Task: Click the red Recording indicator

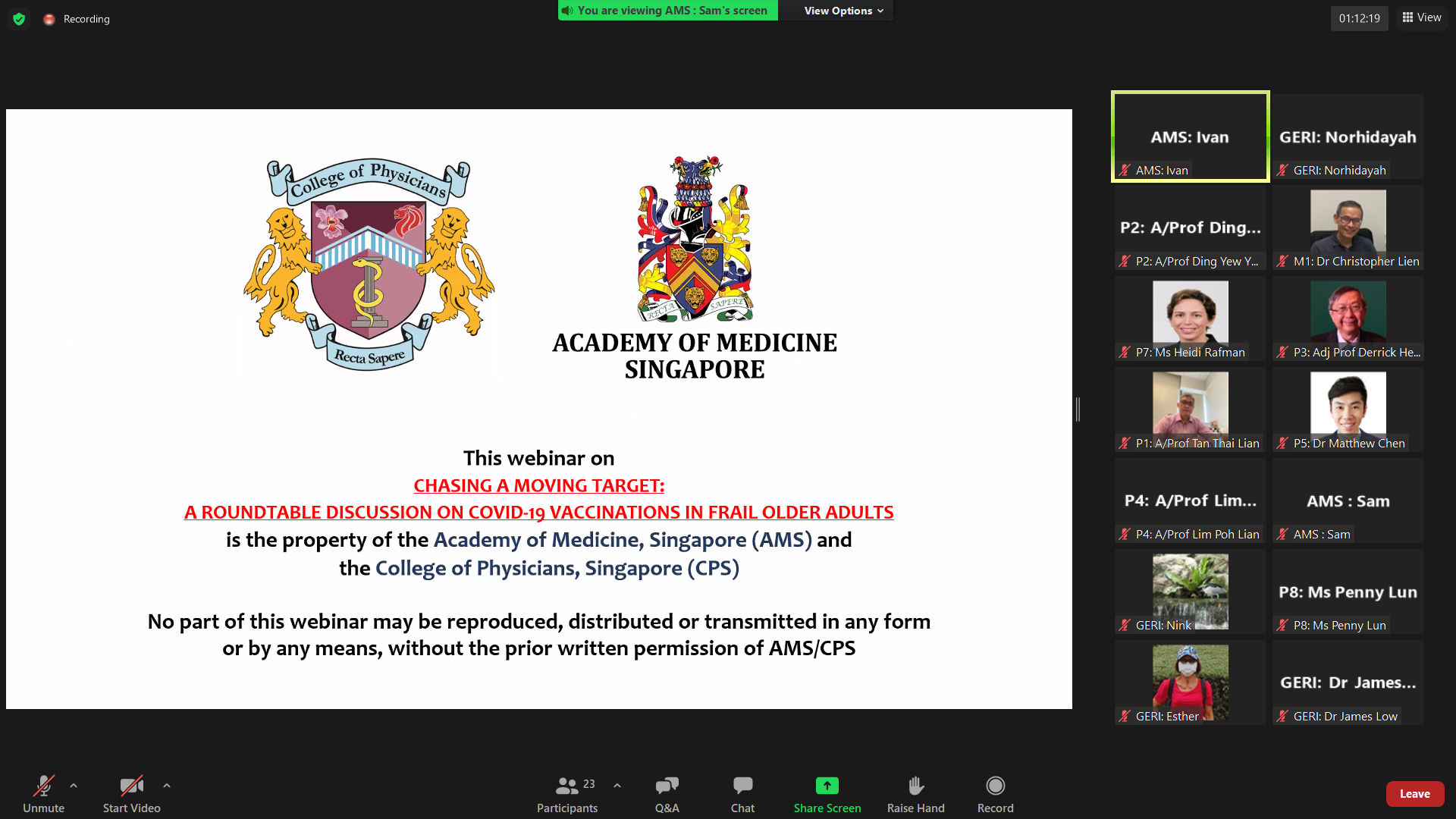Action: click(x=49, y=19)
